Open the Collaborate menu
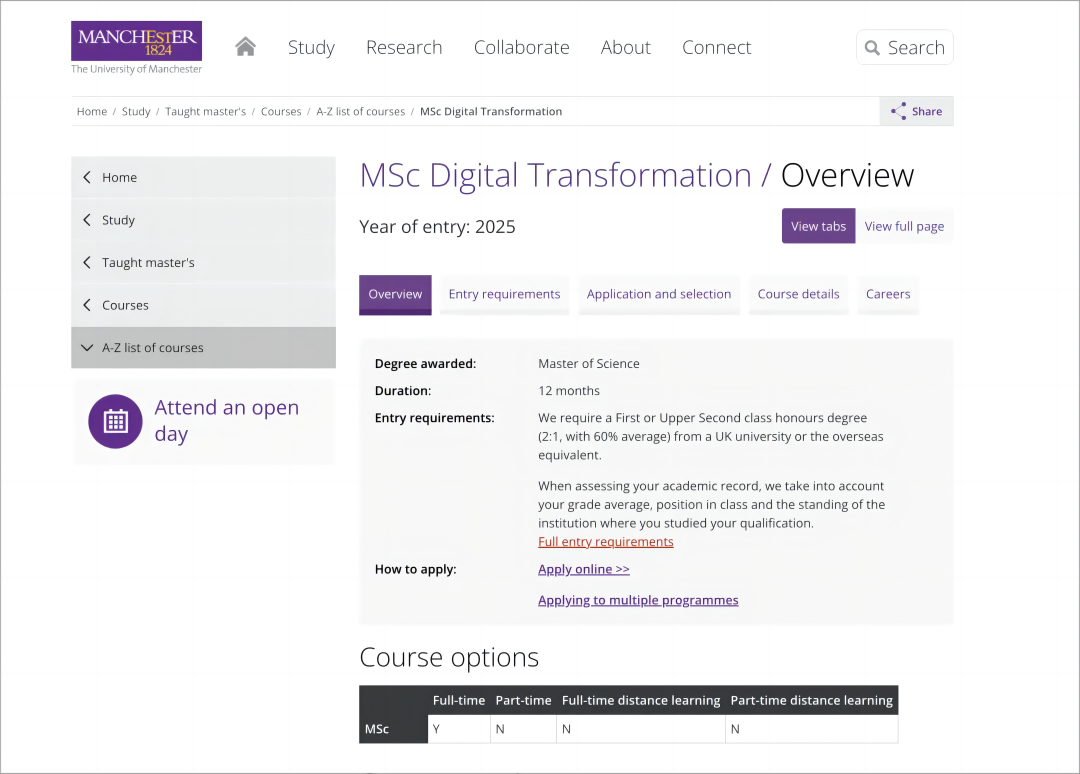 [x=521, y=48]
